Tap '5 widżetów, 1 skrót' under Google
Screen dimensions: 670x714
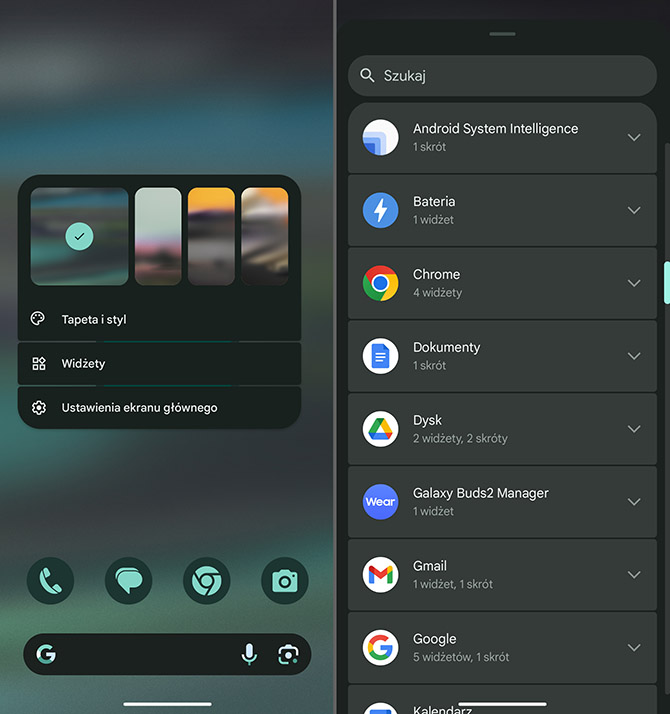pos(461,657)
